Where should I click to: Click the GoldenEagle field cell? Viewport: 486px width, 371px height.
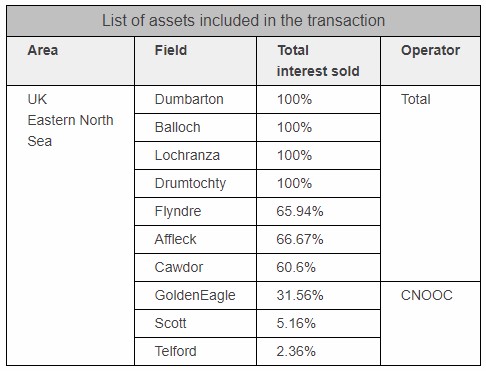[x=195, y=295]
